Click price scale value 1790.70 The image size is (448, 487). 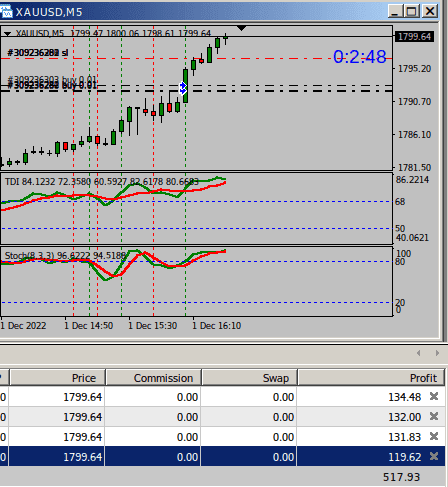[414, 101]
